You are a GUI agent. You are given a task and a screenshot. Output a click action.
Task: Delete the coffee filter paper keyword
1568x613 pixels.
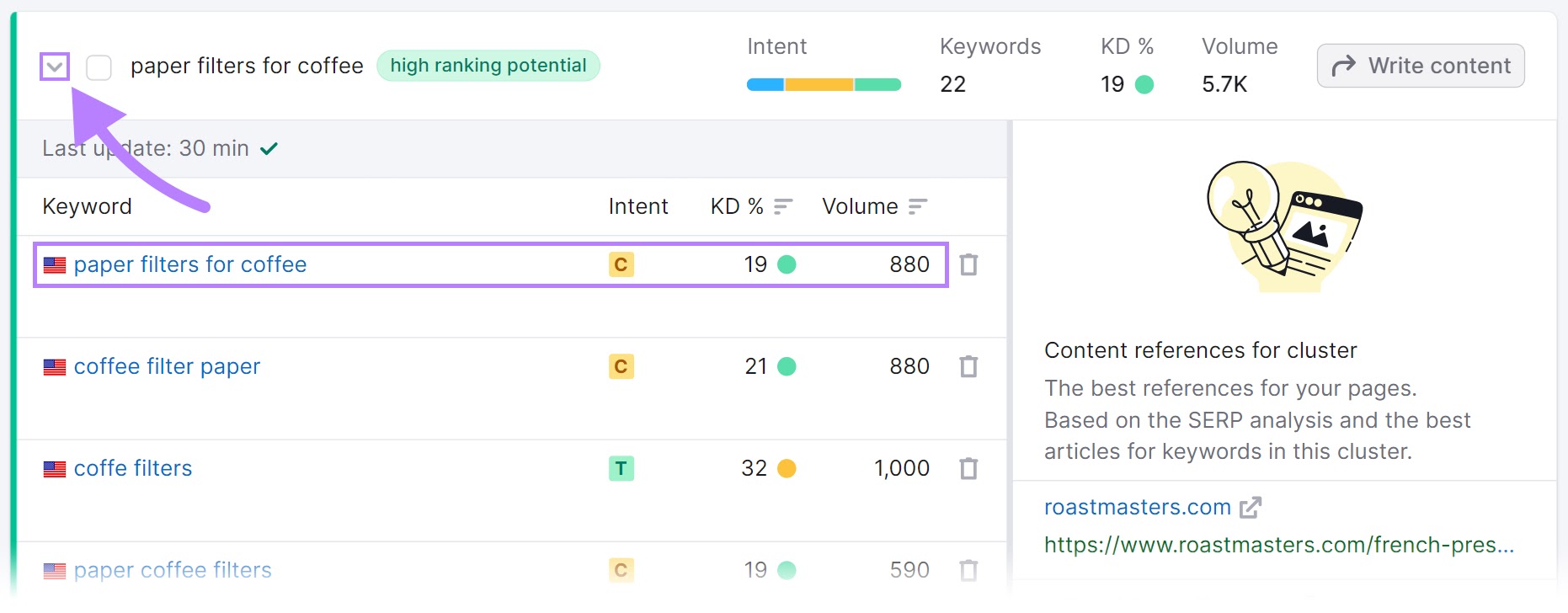(x=969, y=366)
